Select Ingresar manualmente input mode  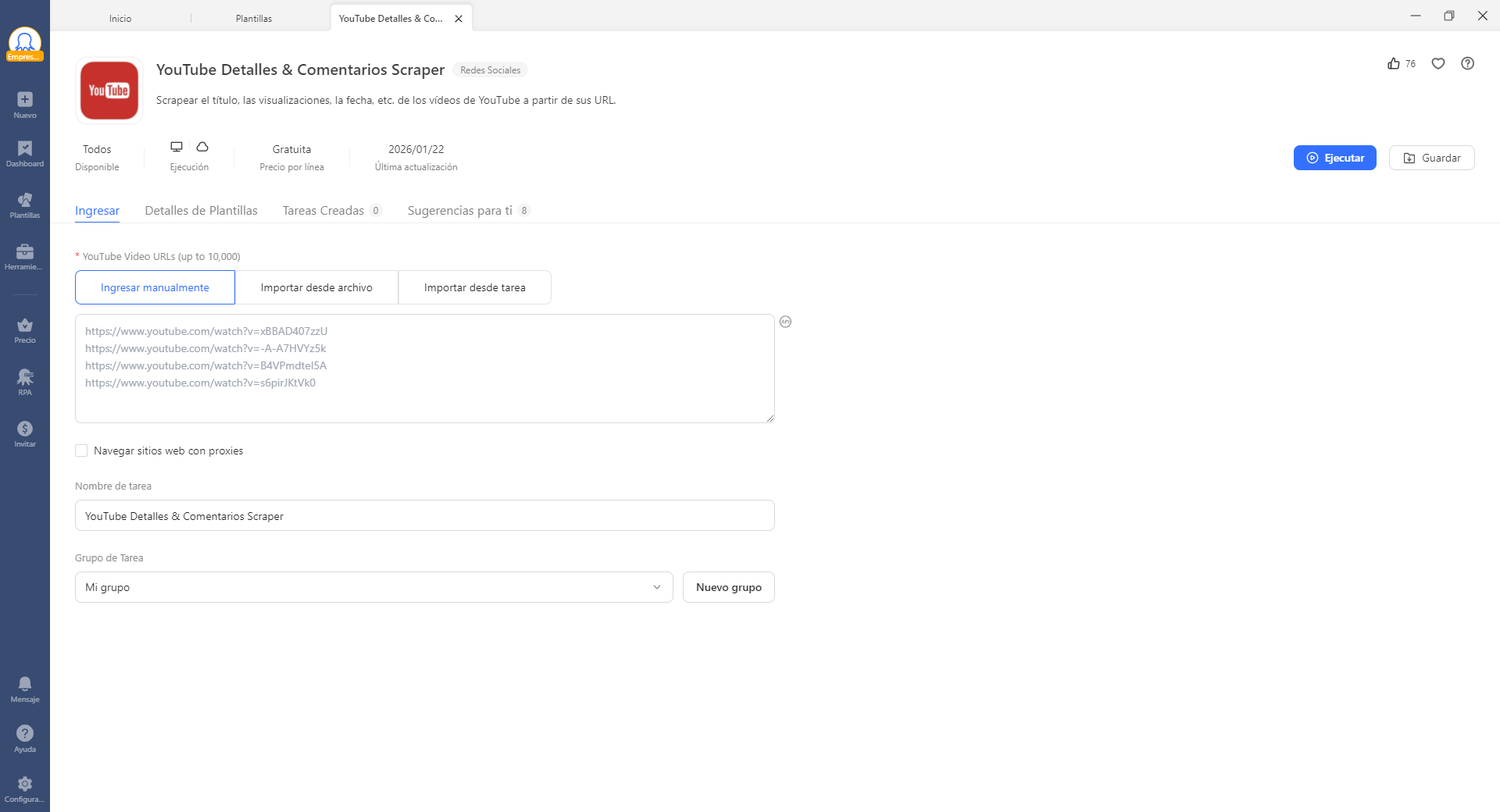coord(155,287)
